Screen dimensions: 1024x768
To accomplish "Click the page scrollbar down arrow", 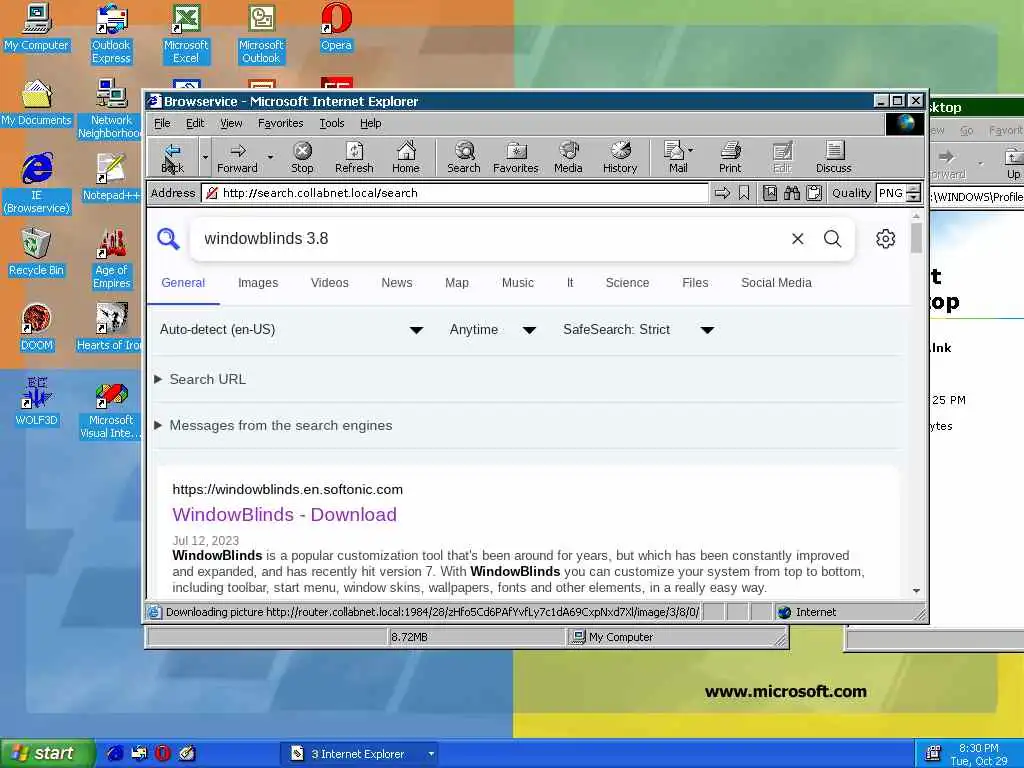I will (916, 590).
